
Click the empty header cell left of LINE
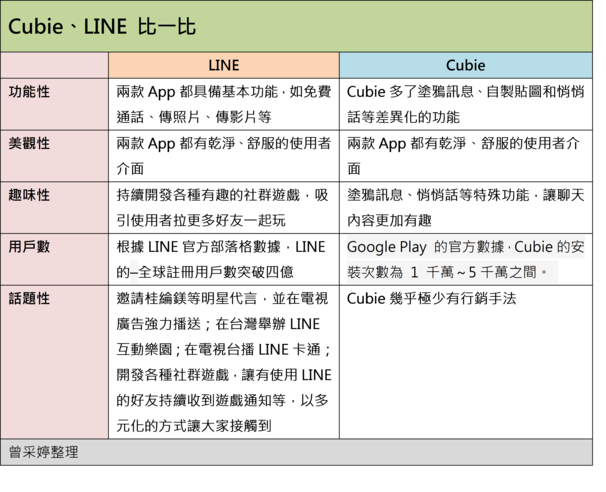coord(54,66)
